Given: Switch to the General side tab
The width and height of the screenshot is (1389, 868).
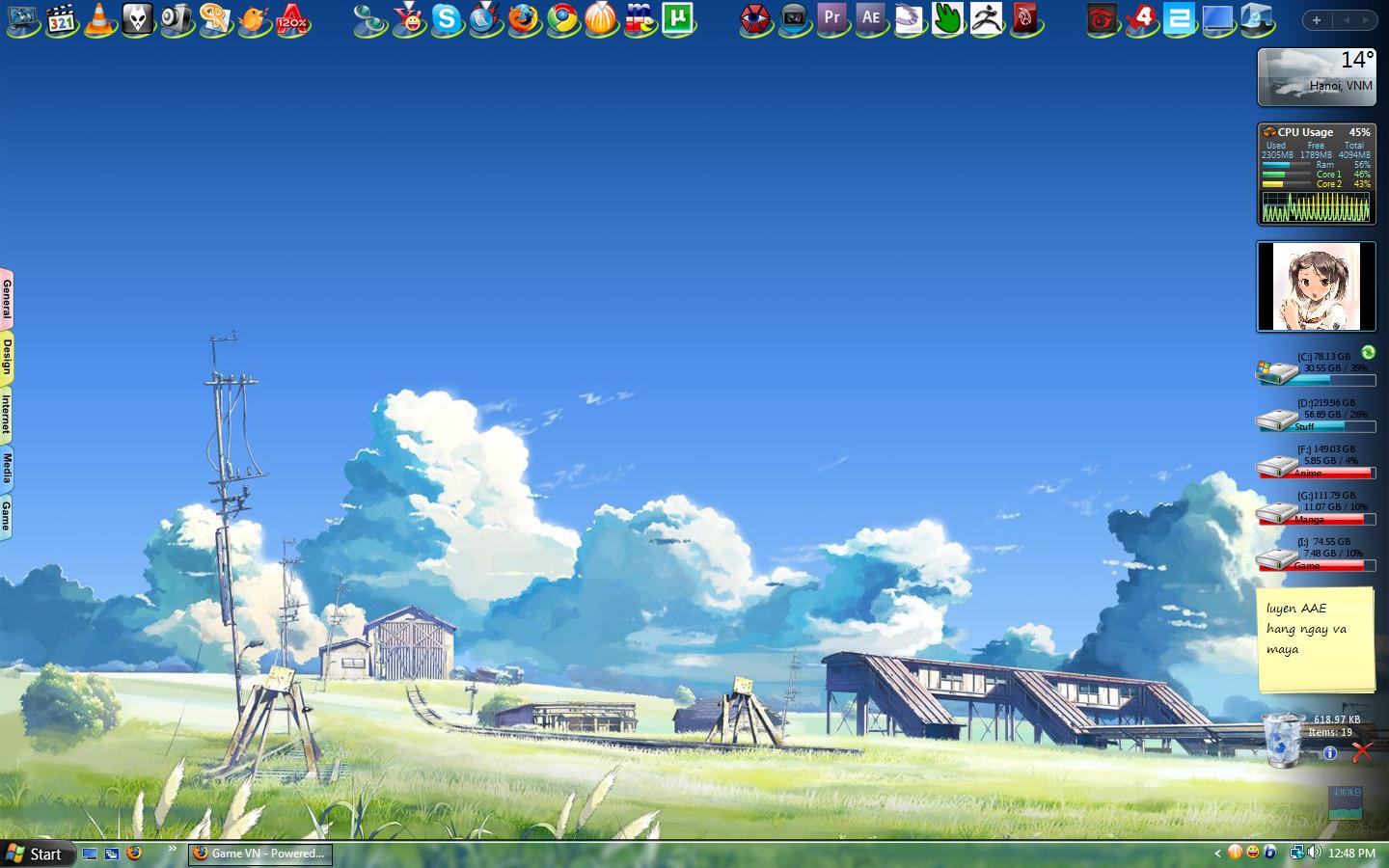Looking at the screenshot, I should [6, 299].
